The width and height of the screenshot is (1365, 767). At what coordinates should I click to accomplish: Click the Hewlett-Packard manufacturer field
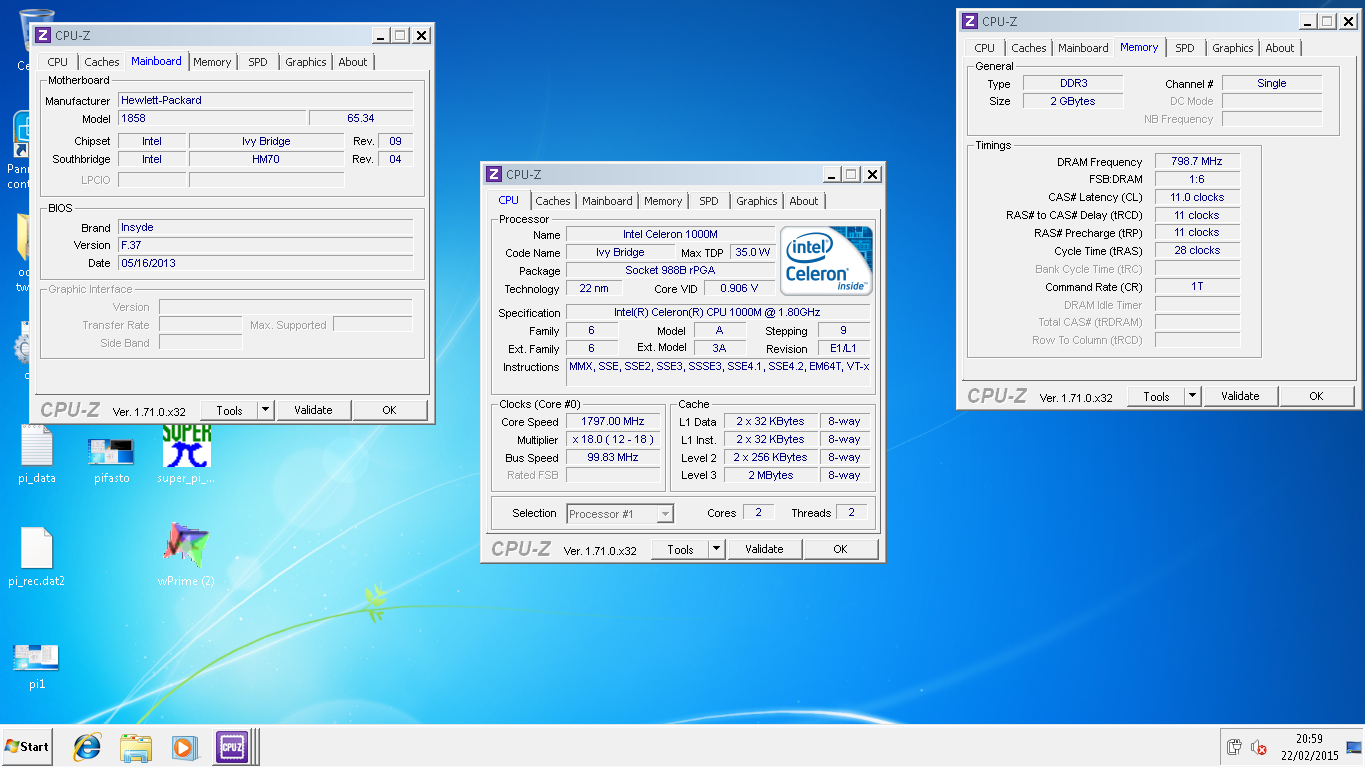265,100
